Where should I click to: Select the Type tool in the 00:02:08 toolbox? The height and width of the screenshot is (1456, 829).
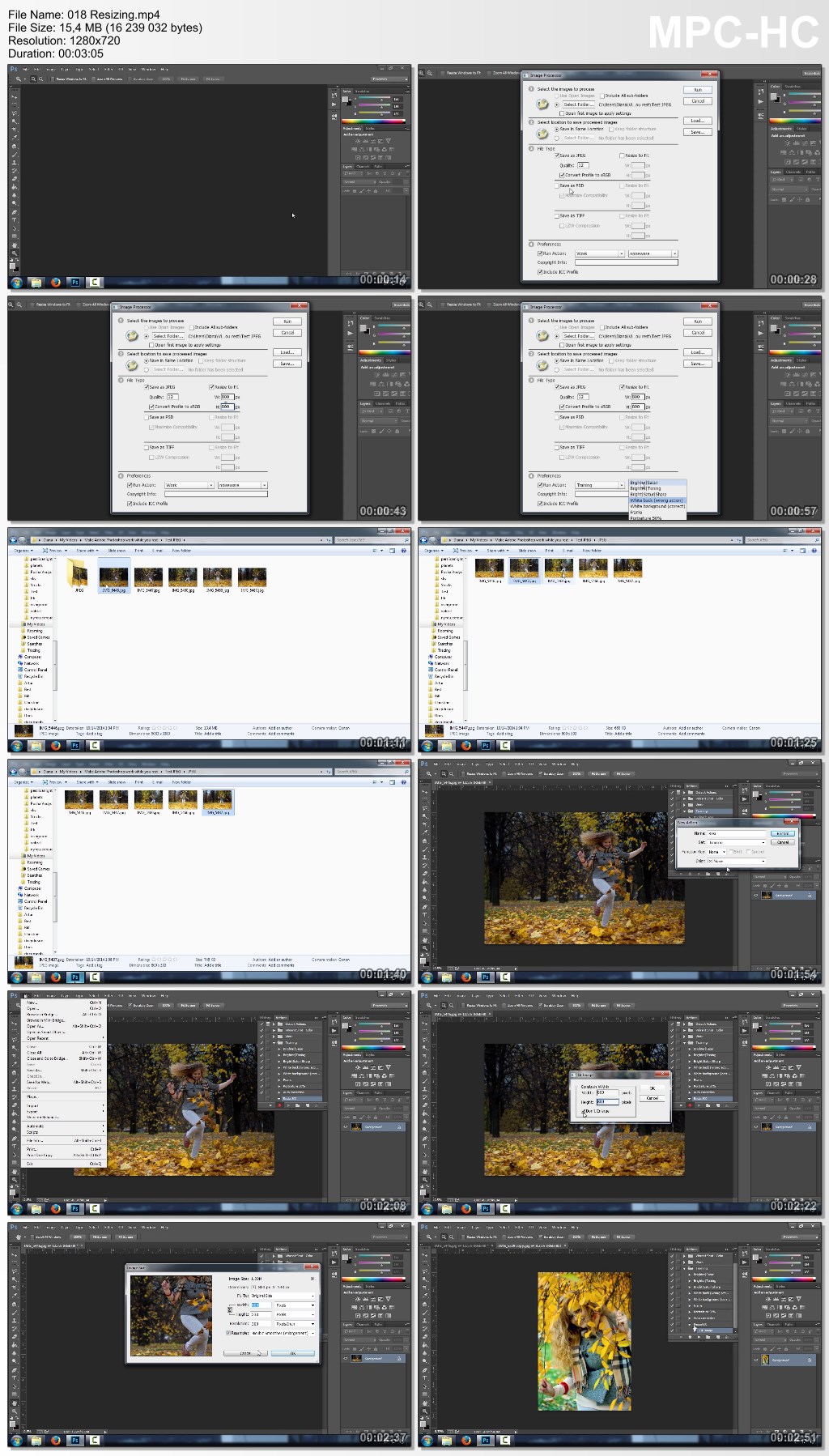pyautogui.click(x=14, y=1146)
